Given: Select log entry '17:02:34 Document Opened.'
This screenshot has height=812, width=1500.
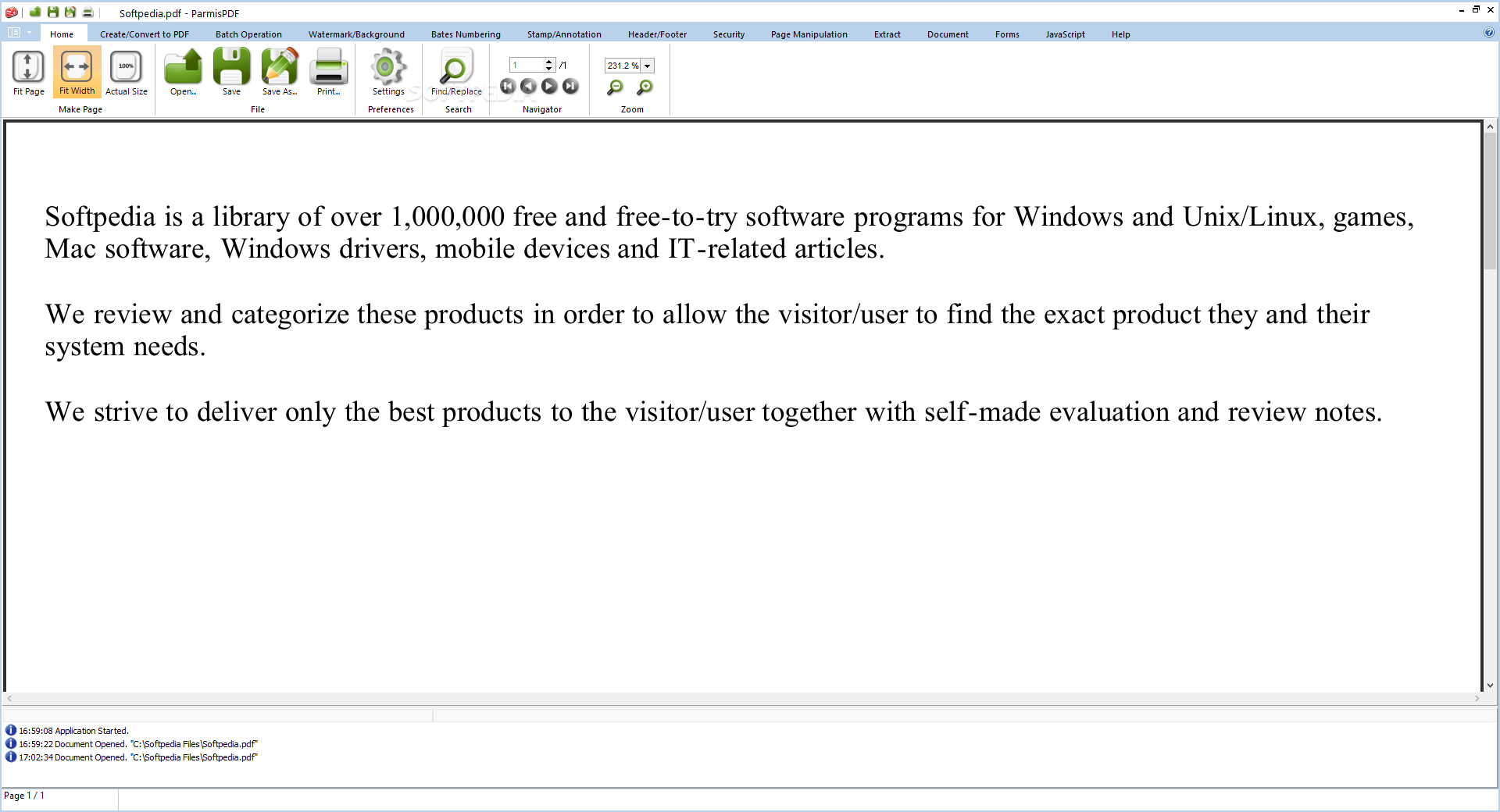Looking at the screenshot, I should [x=138, y=757].
